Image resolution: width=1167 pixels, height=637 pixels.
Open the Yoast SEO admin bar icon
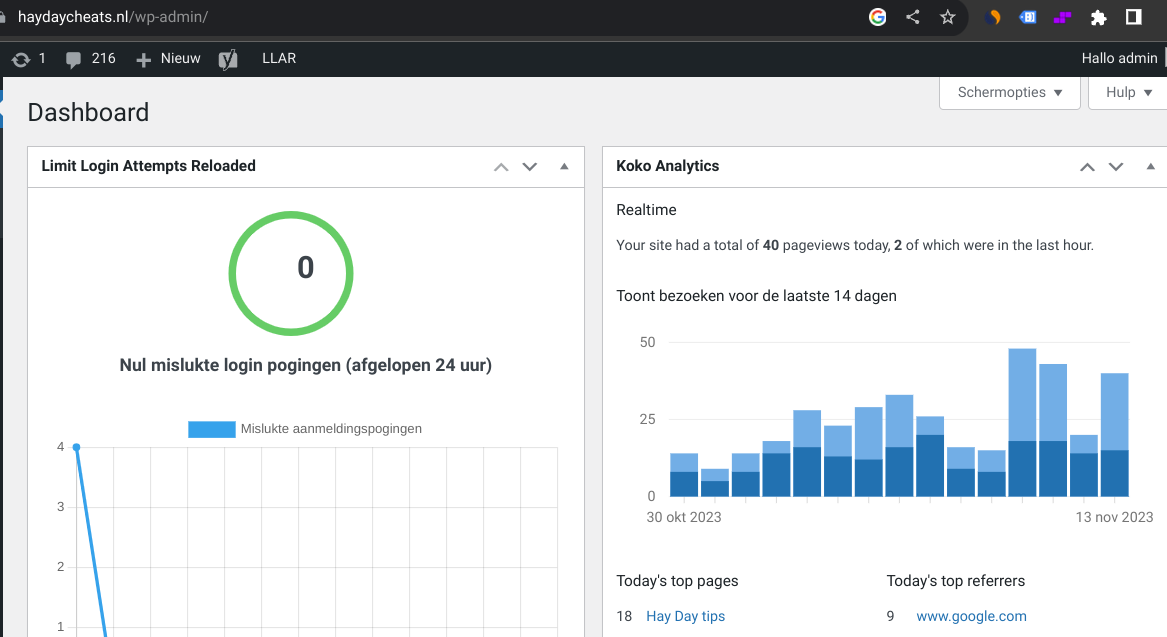228,59
